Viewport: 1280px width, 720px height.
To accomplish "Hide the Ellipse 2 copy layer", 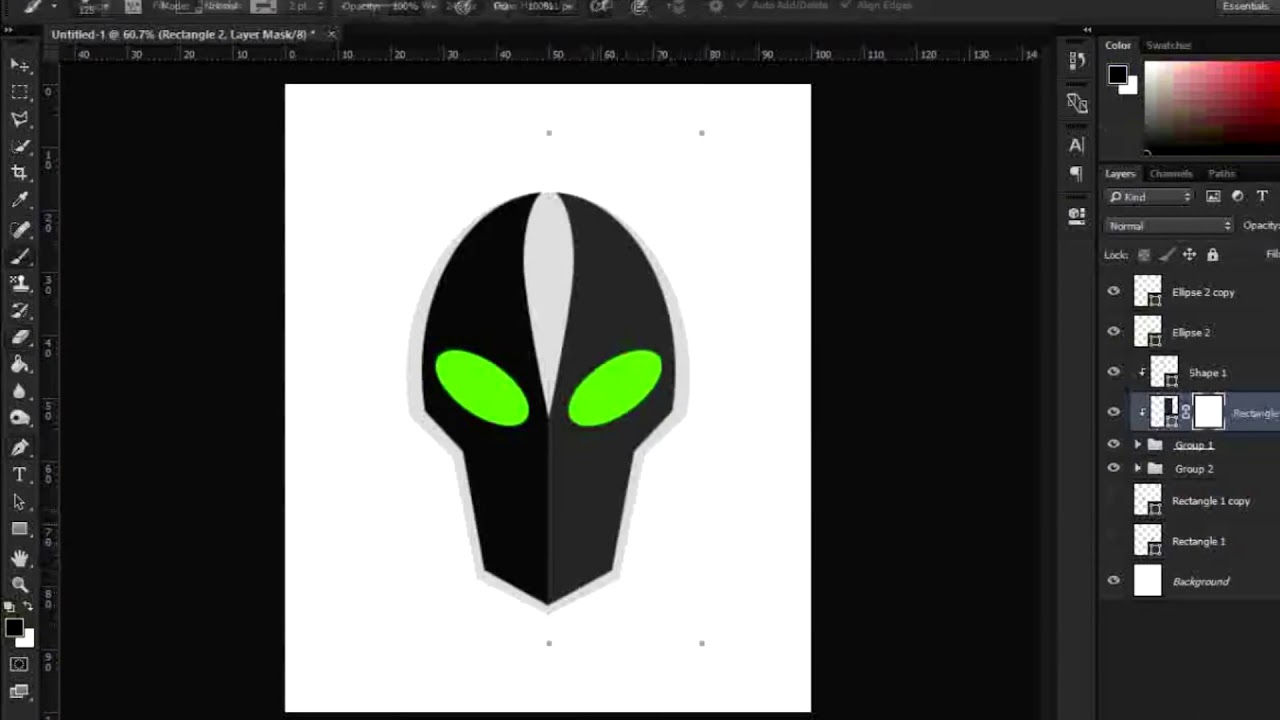I will coord(1114,292).
